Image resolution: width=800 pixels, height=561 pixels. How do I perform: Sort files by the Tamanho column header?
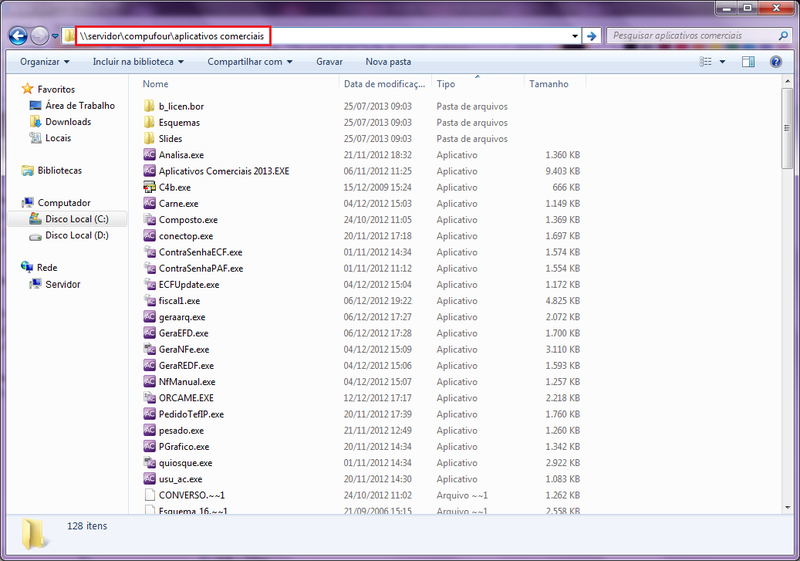click(x=548, y=84)
